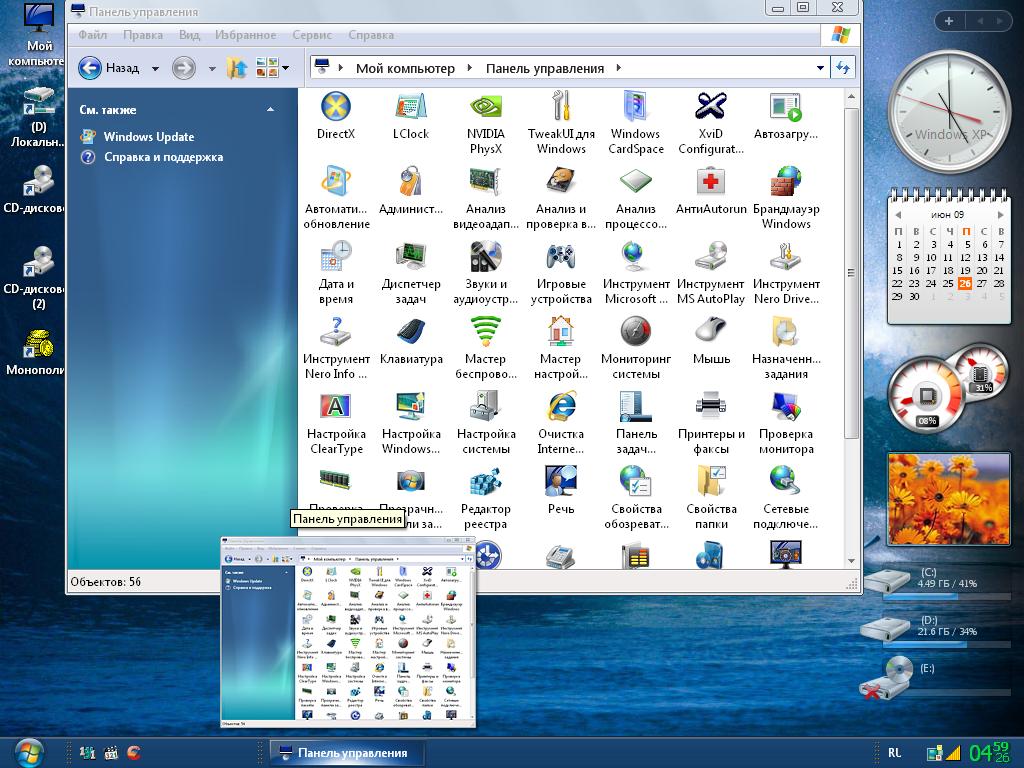Open Очистка Internet item

point(561,423)
